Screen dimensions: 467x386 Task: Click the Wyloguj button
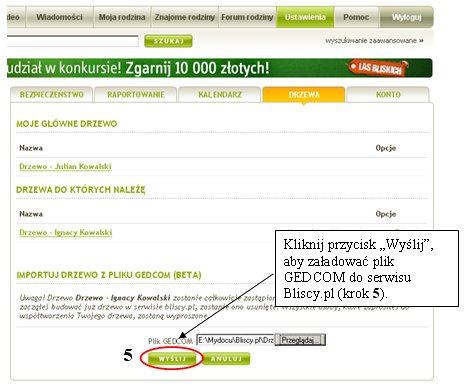tap(406, 17)
